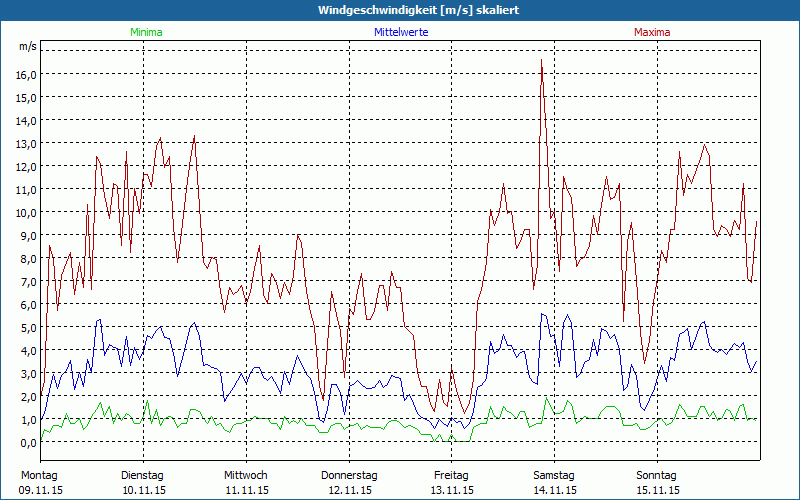Click the highest red Maxima peak above 16
This screenshot has height=500, width=800.
click(541, 60)
